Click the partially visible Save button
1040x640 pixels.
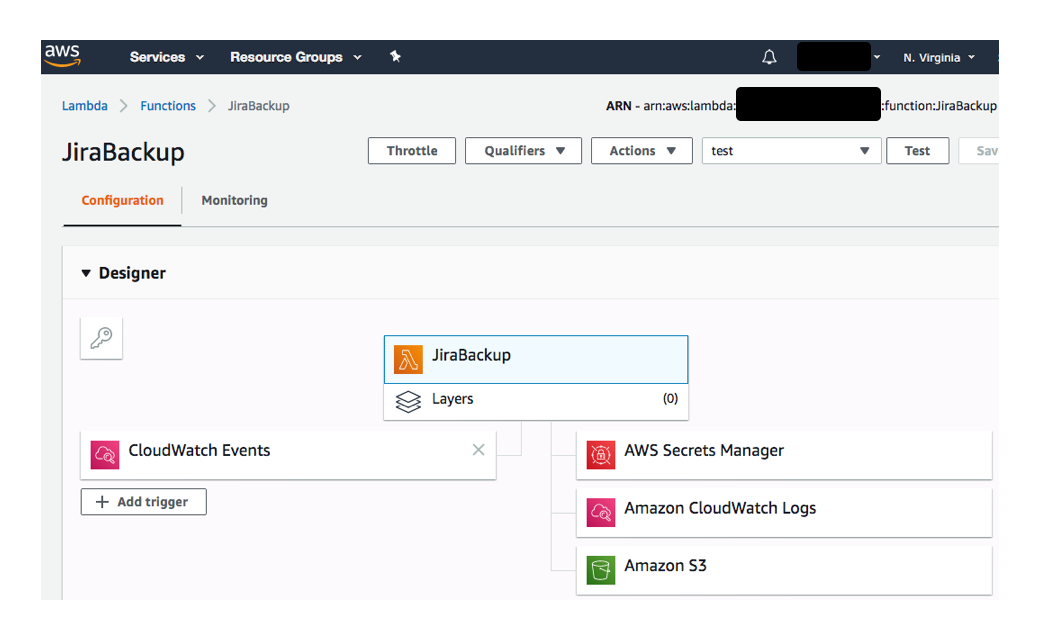(x=979, y=151)
